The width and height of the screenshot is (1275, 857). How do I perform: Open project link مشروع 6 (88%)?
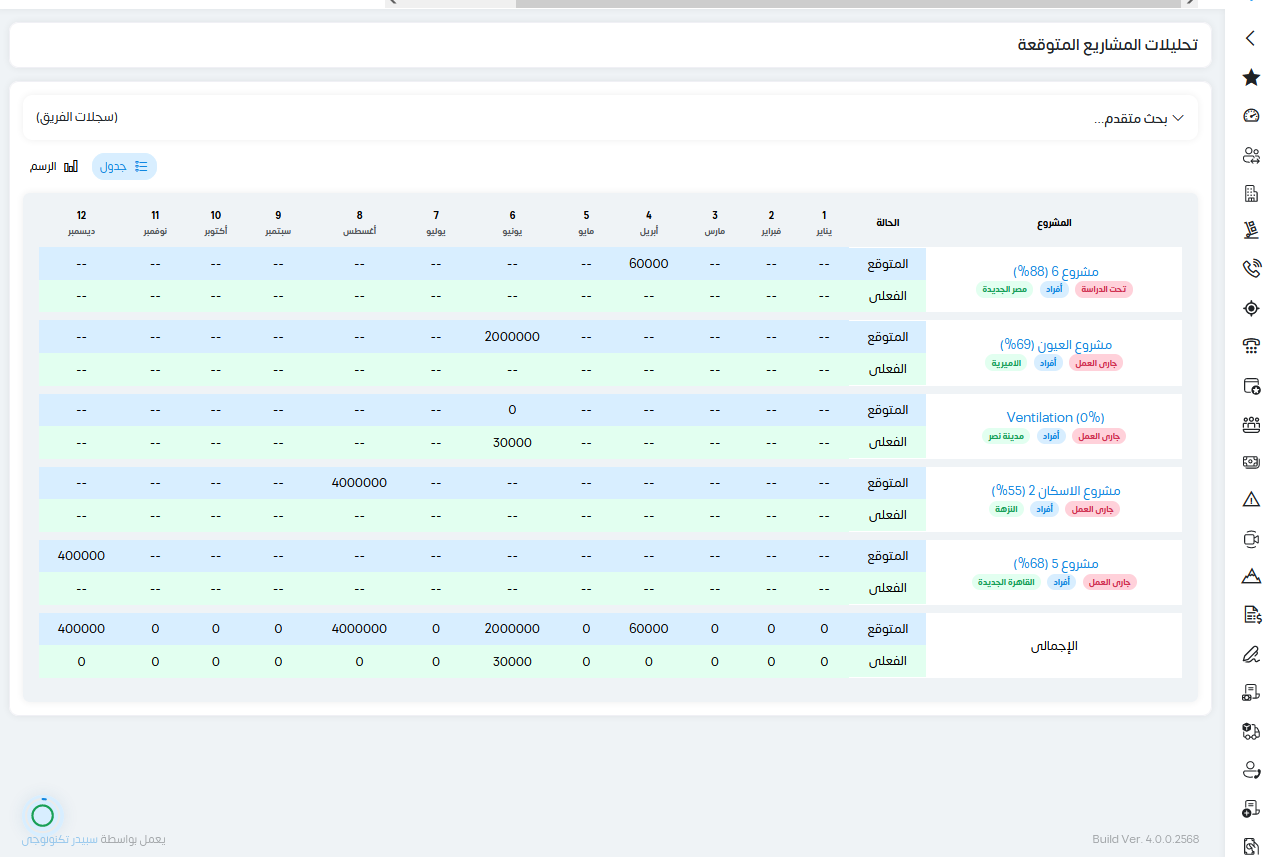[x=1055, y=271]
